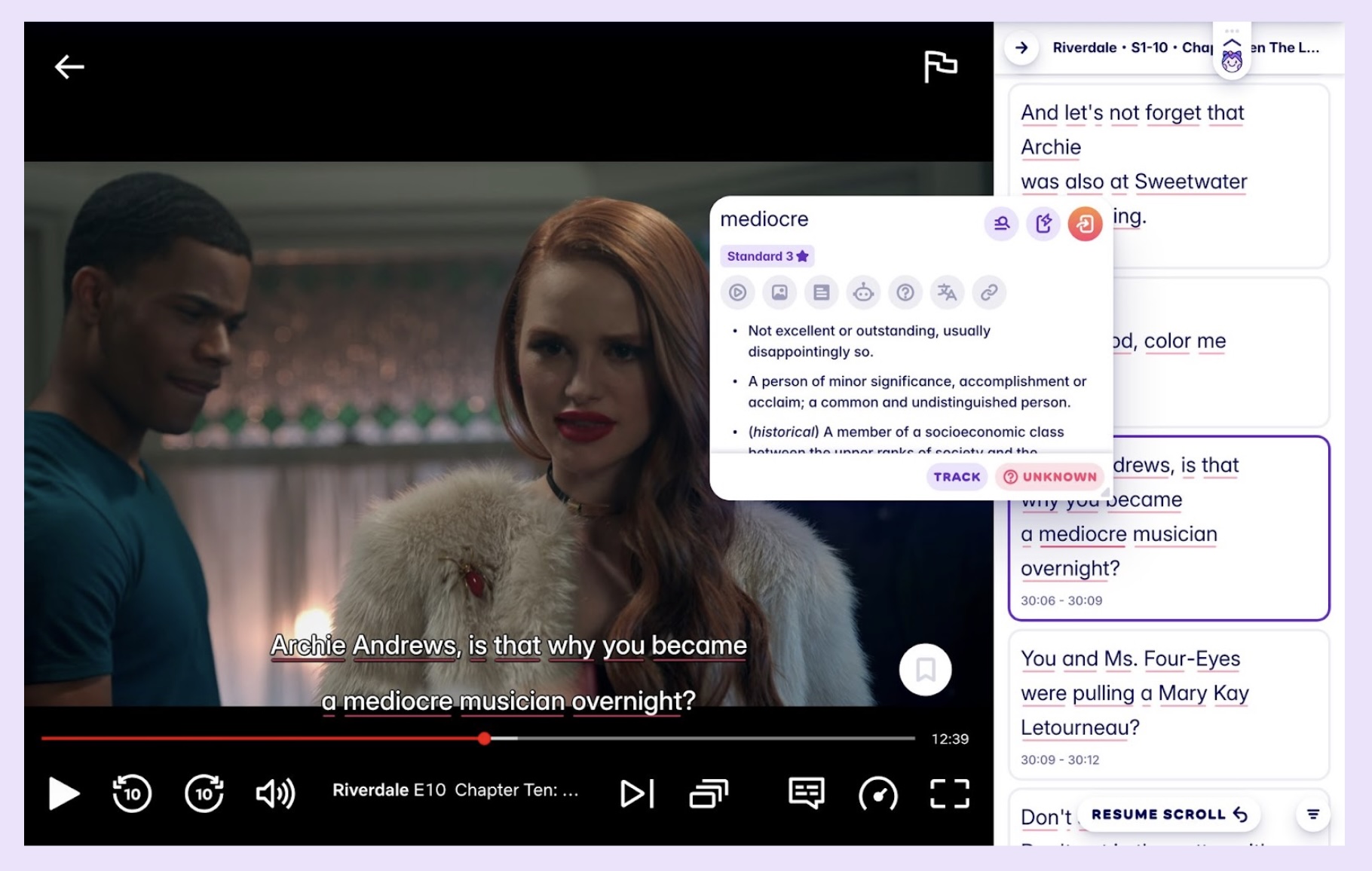Click the back arrow in video player
This screenshot has width=1372, height=871.
click(69, 67)
